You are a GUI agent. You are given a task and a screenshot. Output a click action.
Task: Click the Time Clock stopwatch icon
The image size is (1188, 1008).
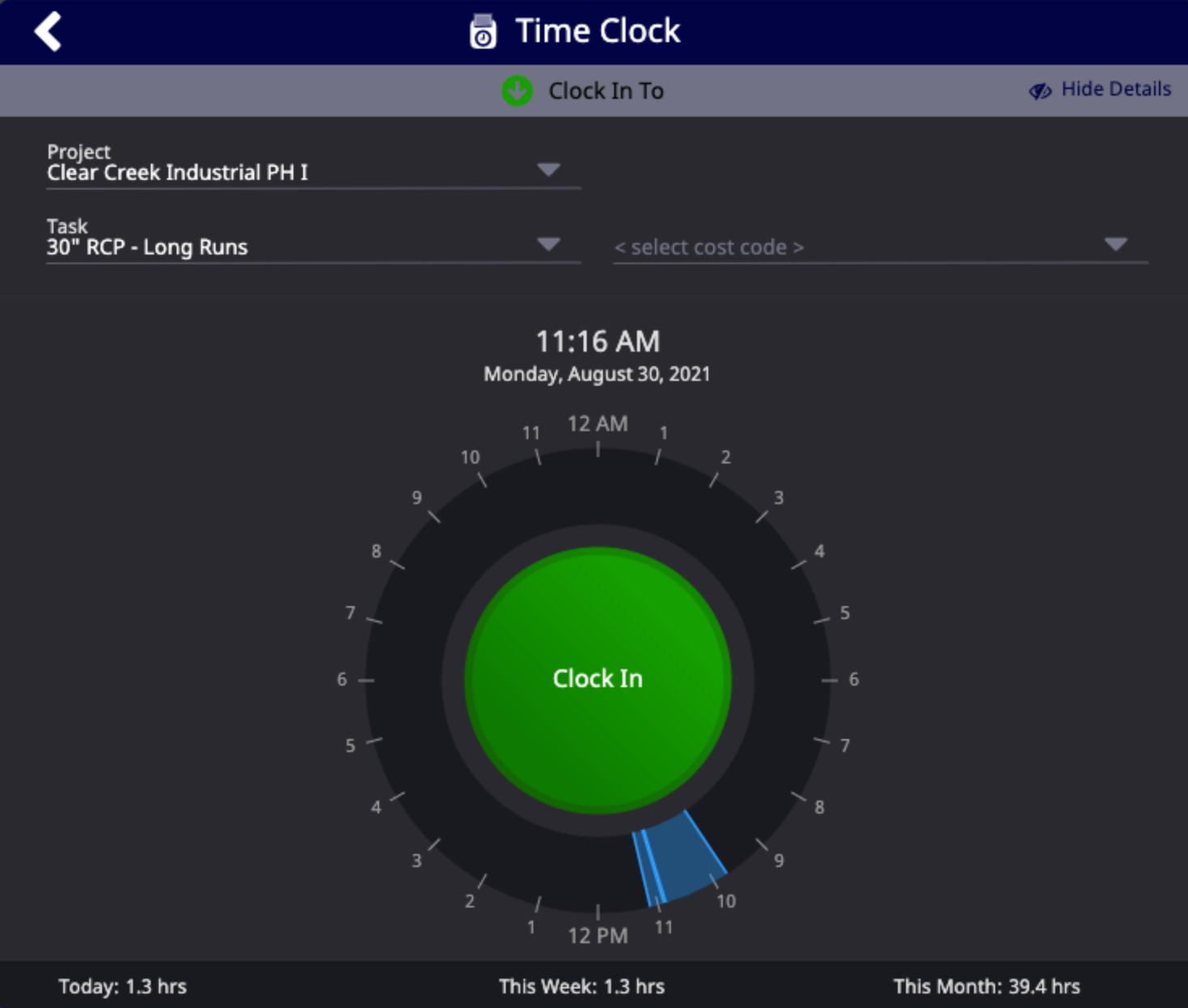click(483, 32)
